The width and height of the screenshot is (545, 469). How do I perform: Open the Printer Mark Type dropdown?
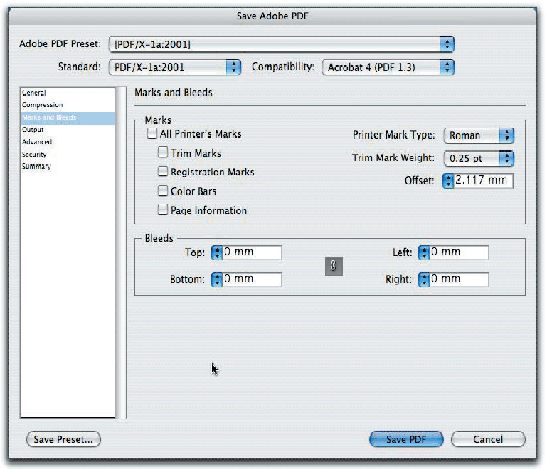[479, 135]
